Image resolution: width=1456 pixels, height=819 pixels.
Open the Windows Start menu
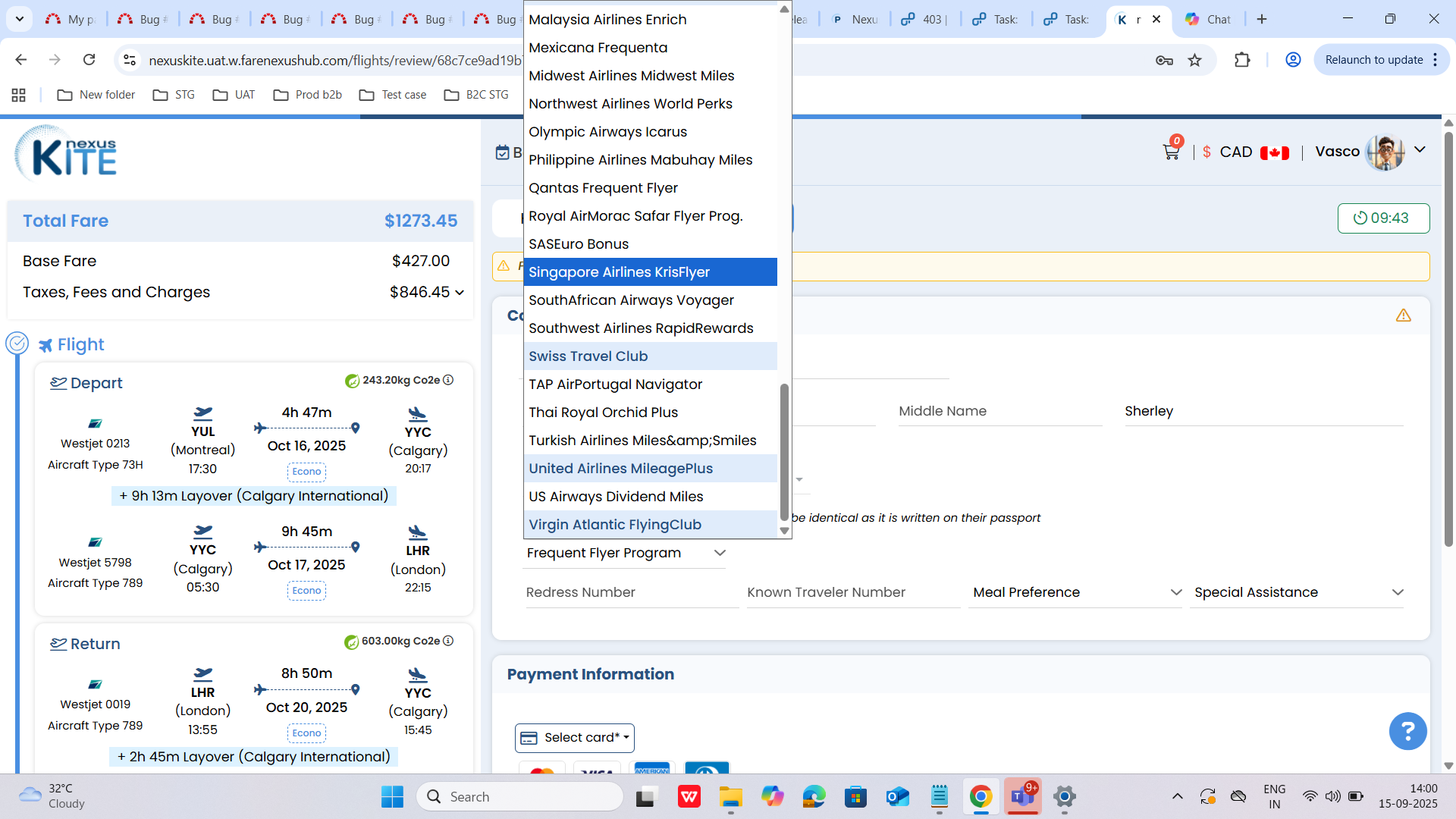[x=392, y=796]
